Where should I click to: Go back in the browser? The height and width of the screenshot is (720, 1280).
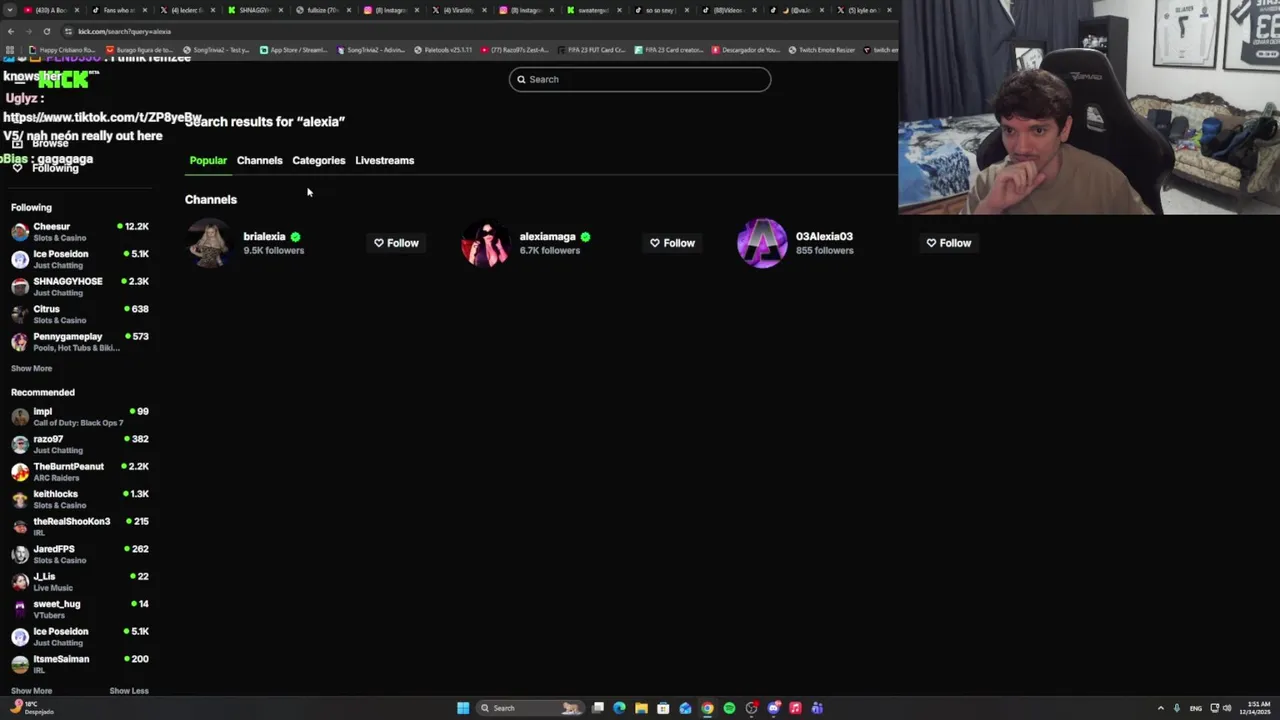click(x=10, y=31)
